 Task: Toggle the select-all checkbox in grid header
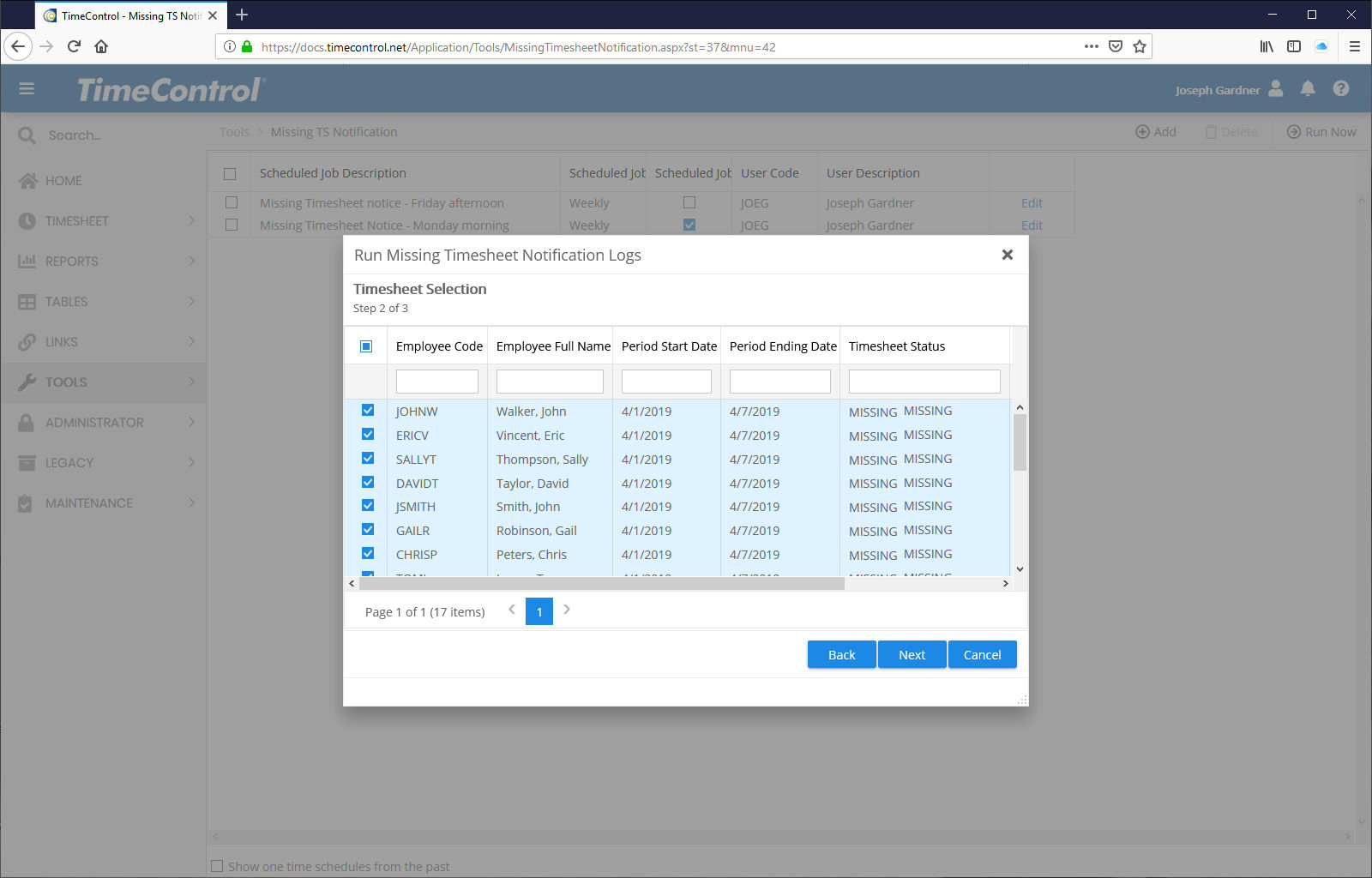(x=366, y=346)
